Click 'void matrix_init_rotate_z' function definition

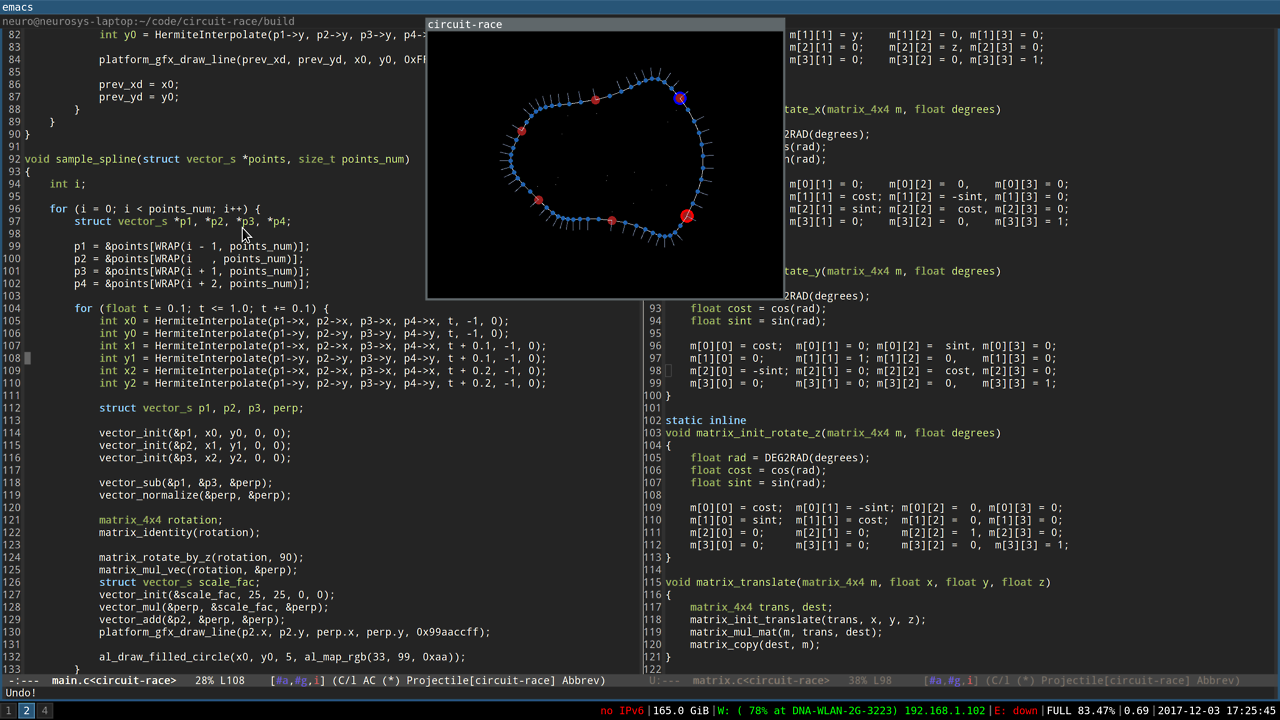[832, 433]
